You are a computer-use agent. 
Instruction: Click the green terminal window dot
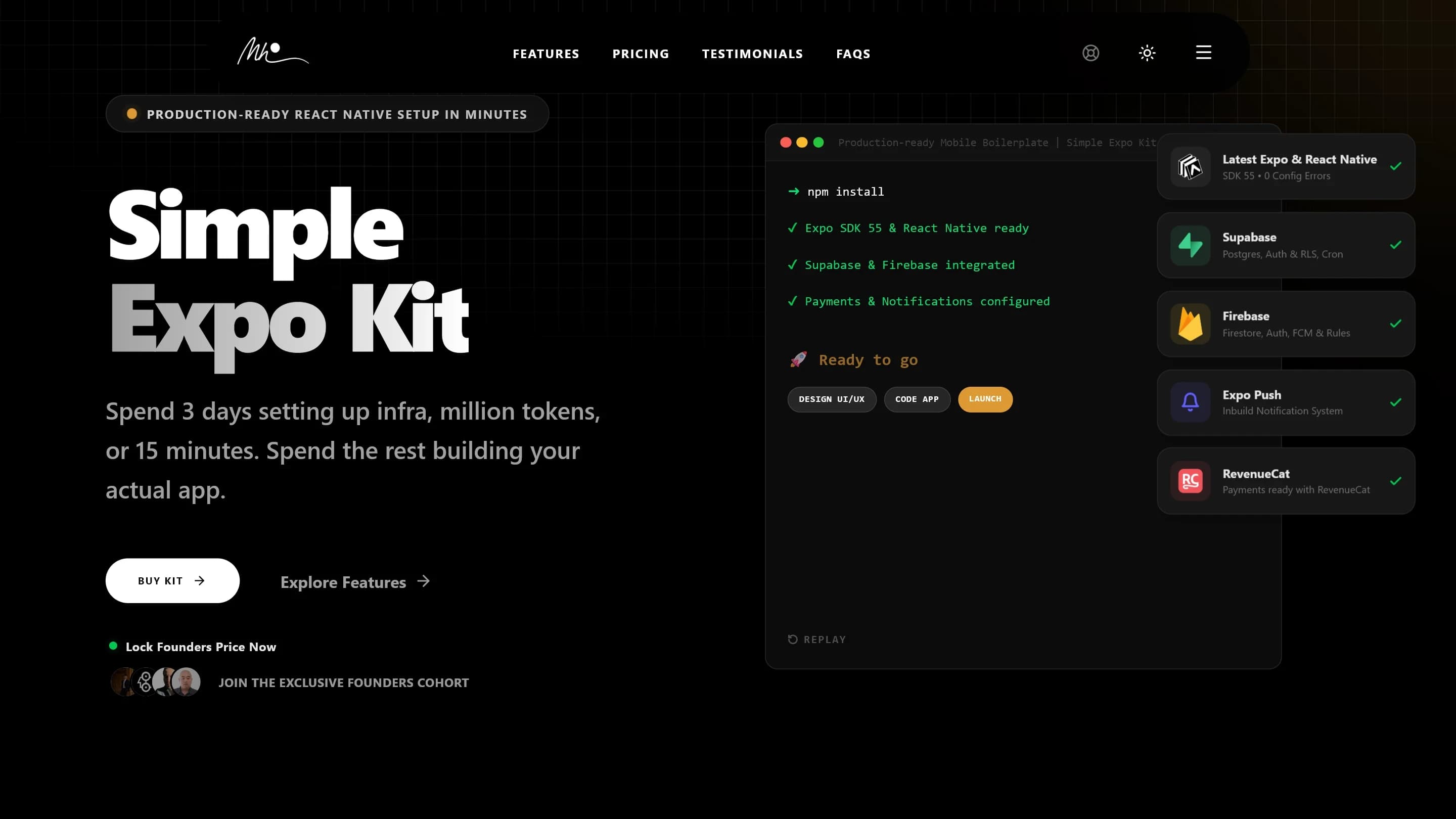[818, 143]
